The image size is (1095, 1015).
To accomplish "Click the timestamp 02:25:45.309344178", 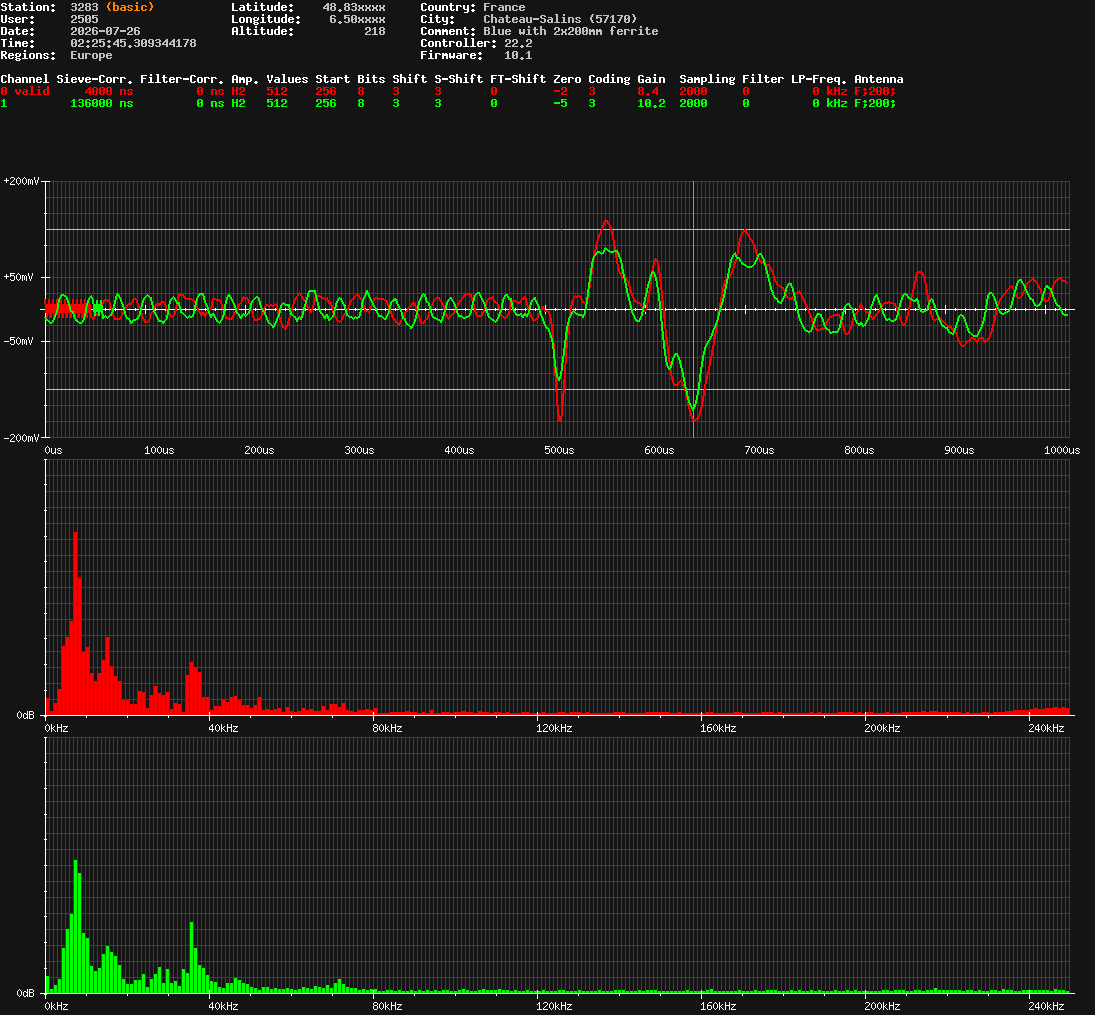I will pos(133,43).
